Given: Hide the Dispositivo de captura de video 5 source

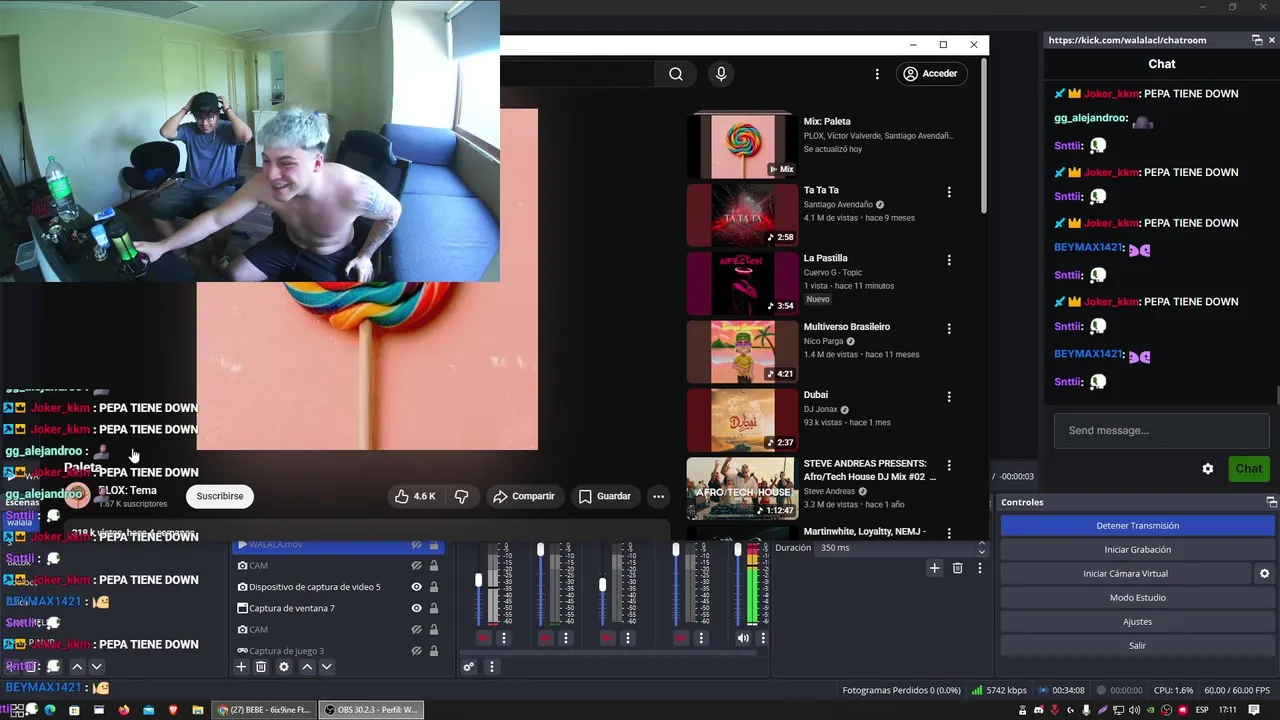Looking at the screenshot, I should (416, 587).
